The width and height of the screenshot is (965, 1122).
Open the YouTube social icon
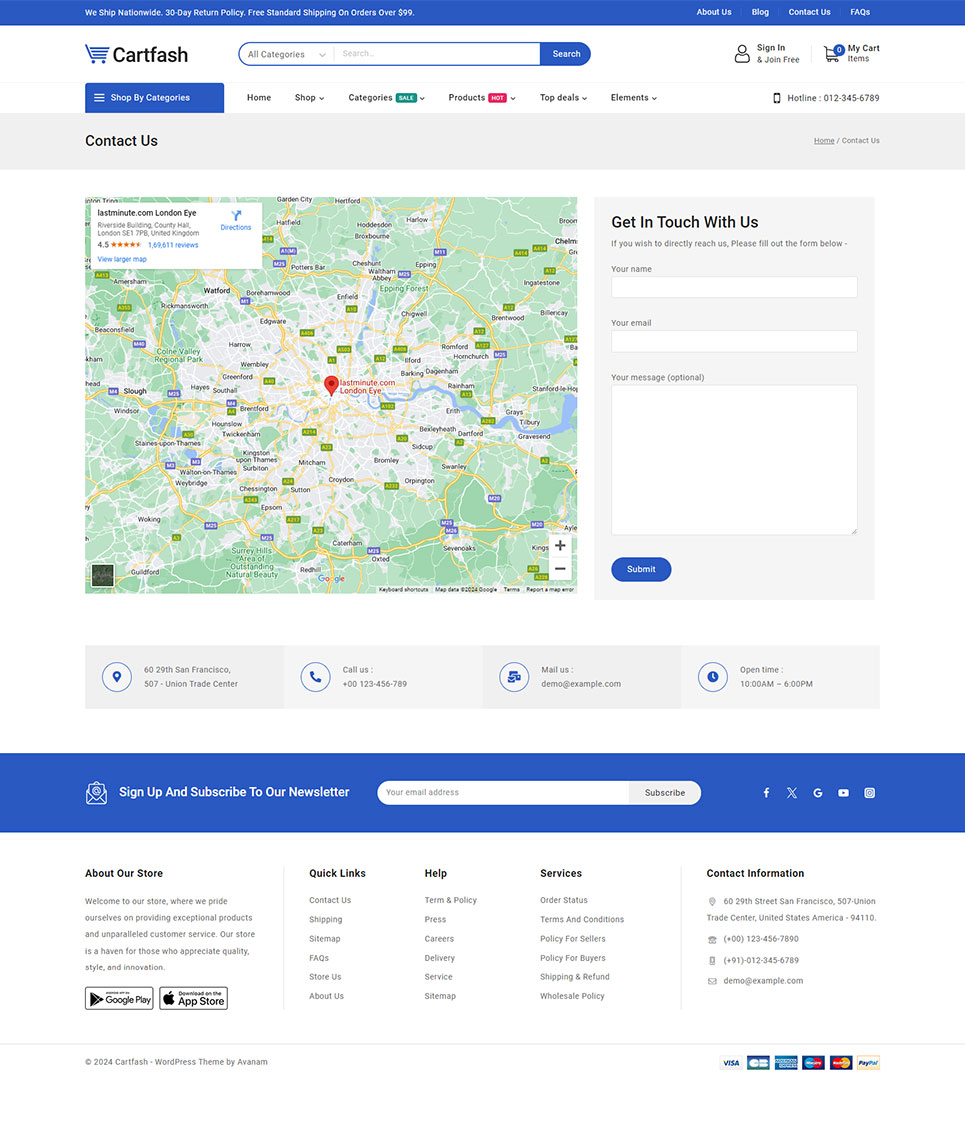[843, 793]
